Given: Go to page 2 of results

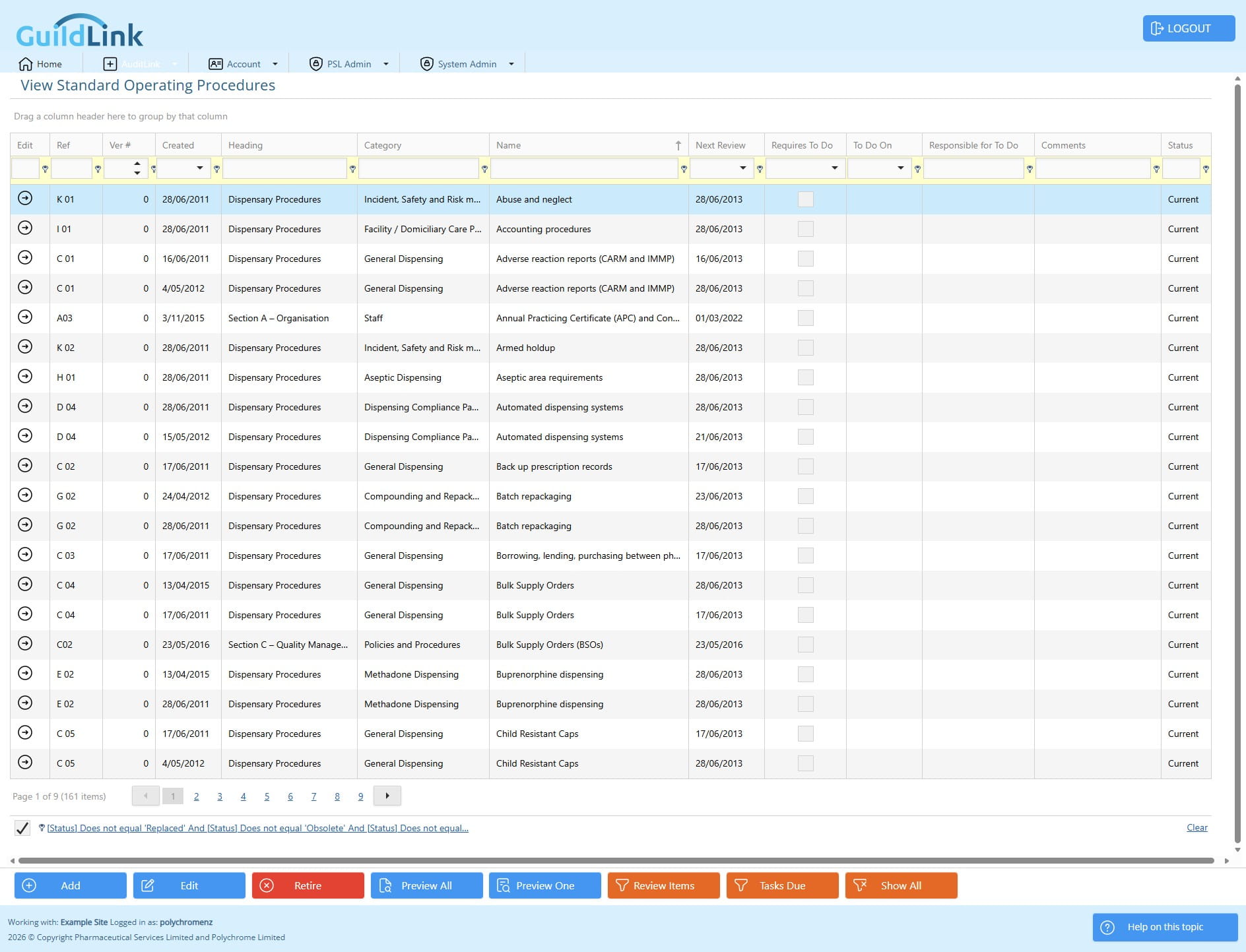Looking at the screenshot, I should point(196,796).
